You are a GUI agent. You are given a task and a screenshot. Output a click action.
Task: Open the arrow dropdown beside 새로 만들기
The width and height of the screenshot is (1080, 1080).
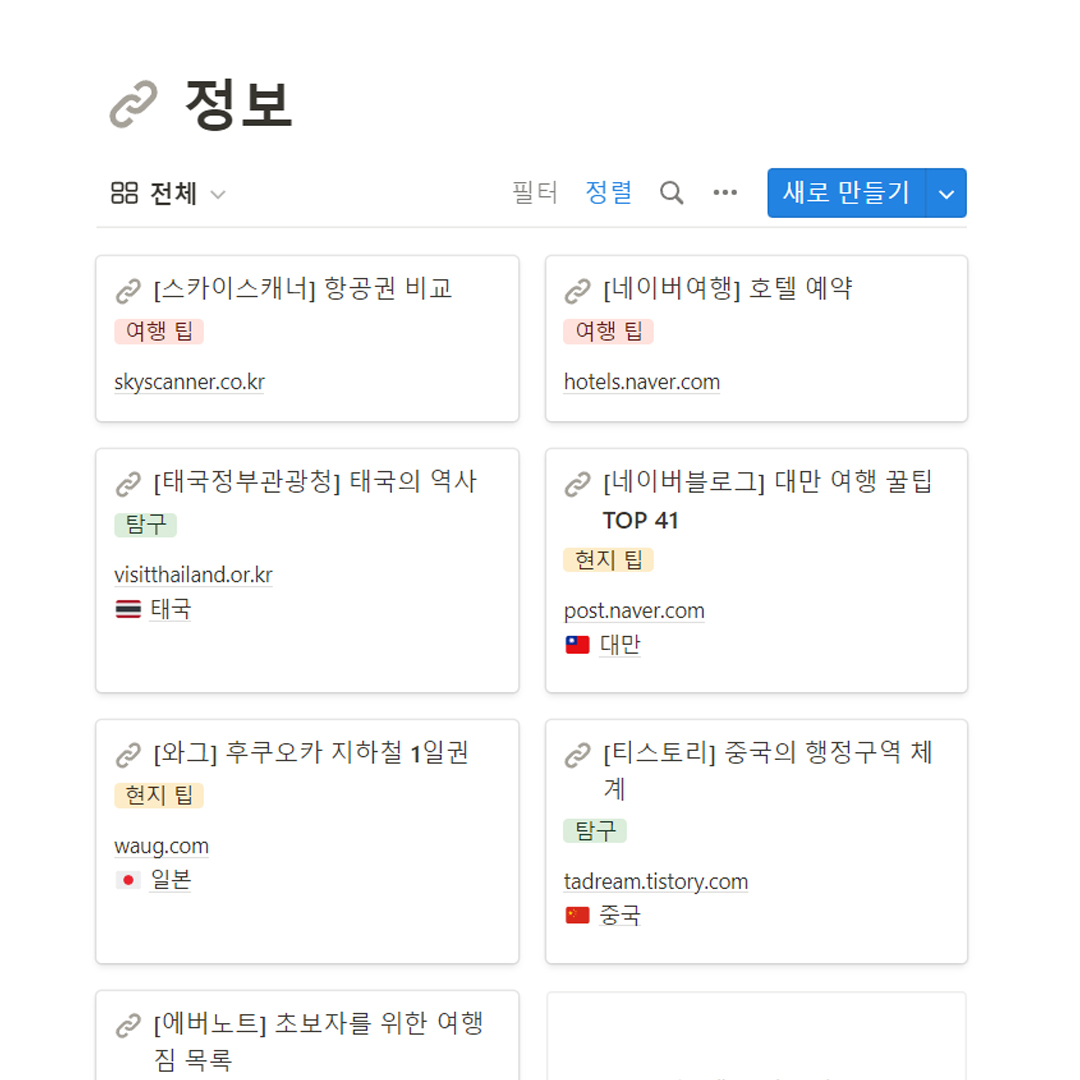click(946, 193)
